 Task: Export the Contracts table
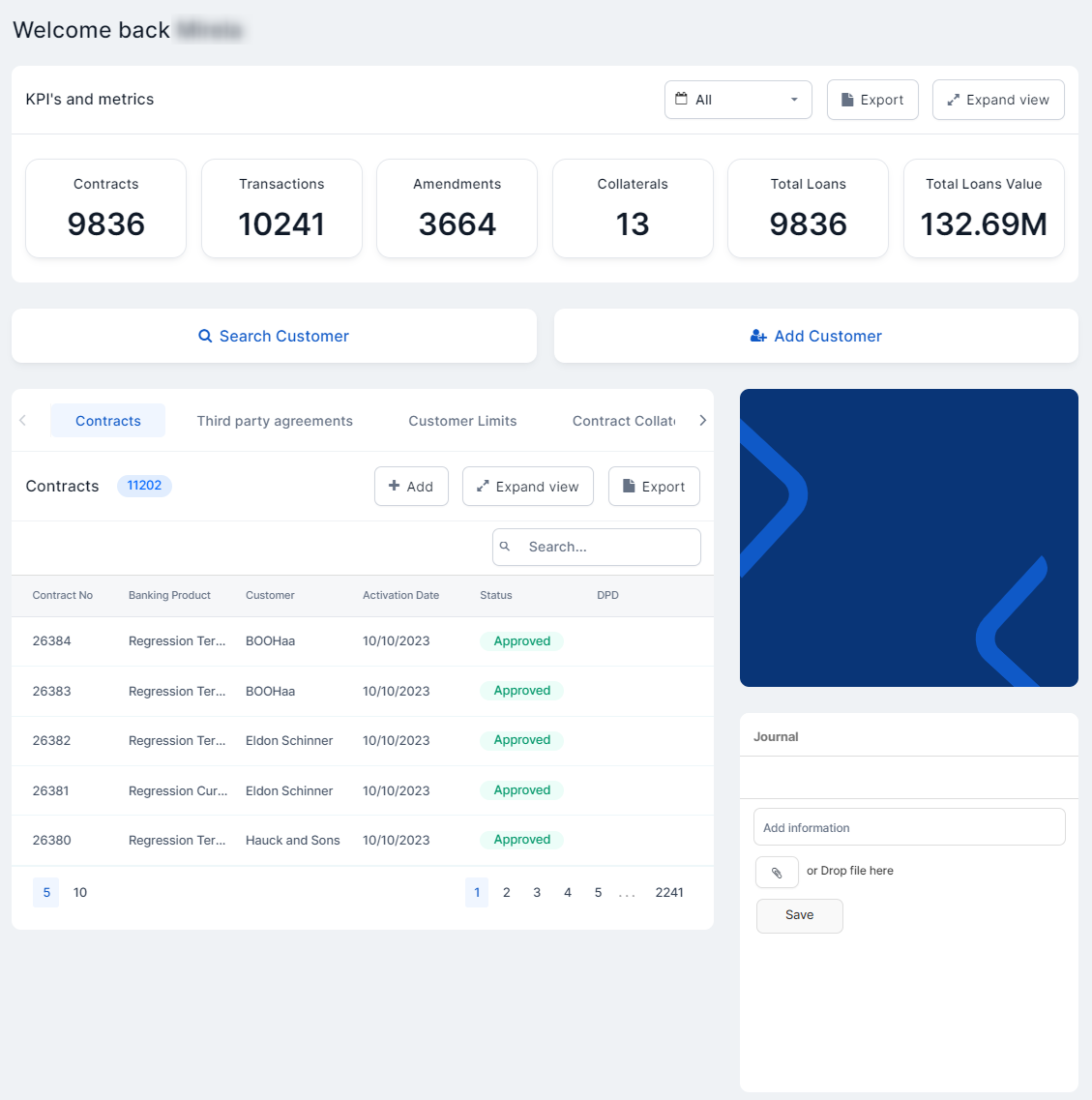tap(654, 487)
